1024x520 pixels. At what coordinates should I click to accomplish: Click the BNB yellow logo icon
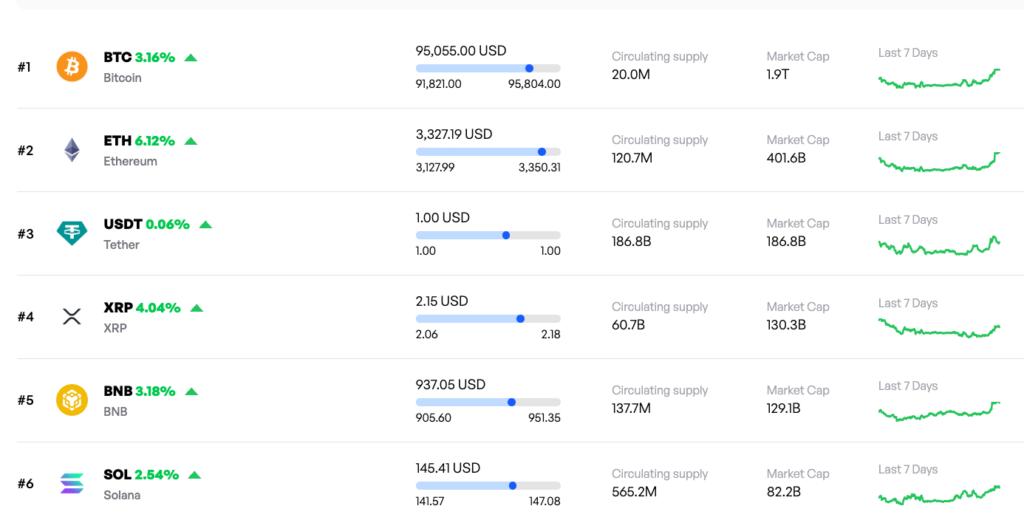click(x=72, y=400)
